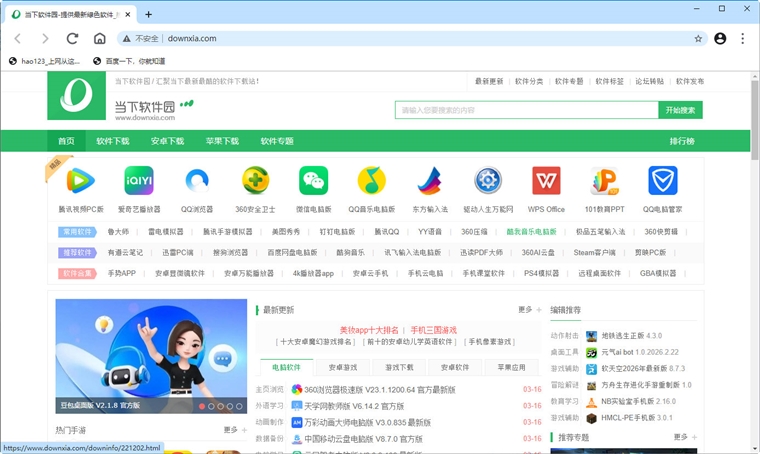Open the QQ电脑管家 shield icon
This screenshot has width=760, height=454.
[x=663, y=181]
